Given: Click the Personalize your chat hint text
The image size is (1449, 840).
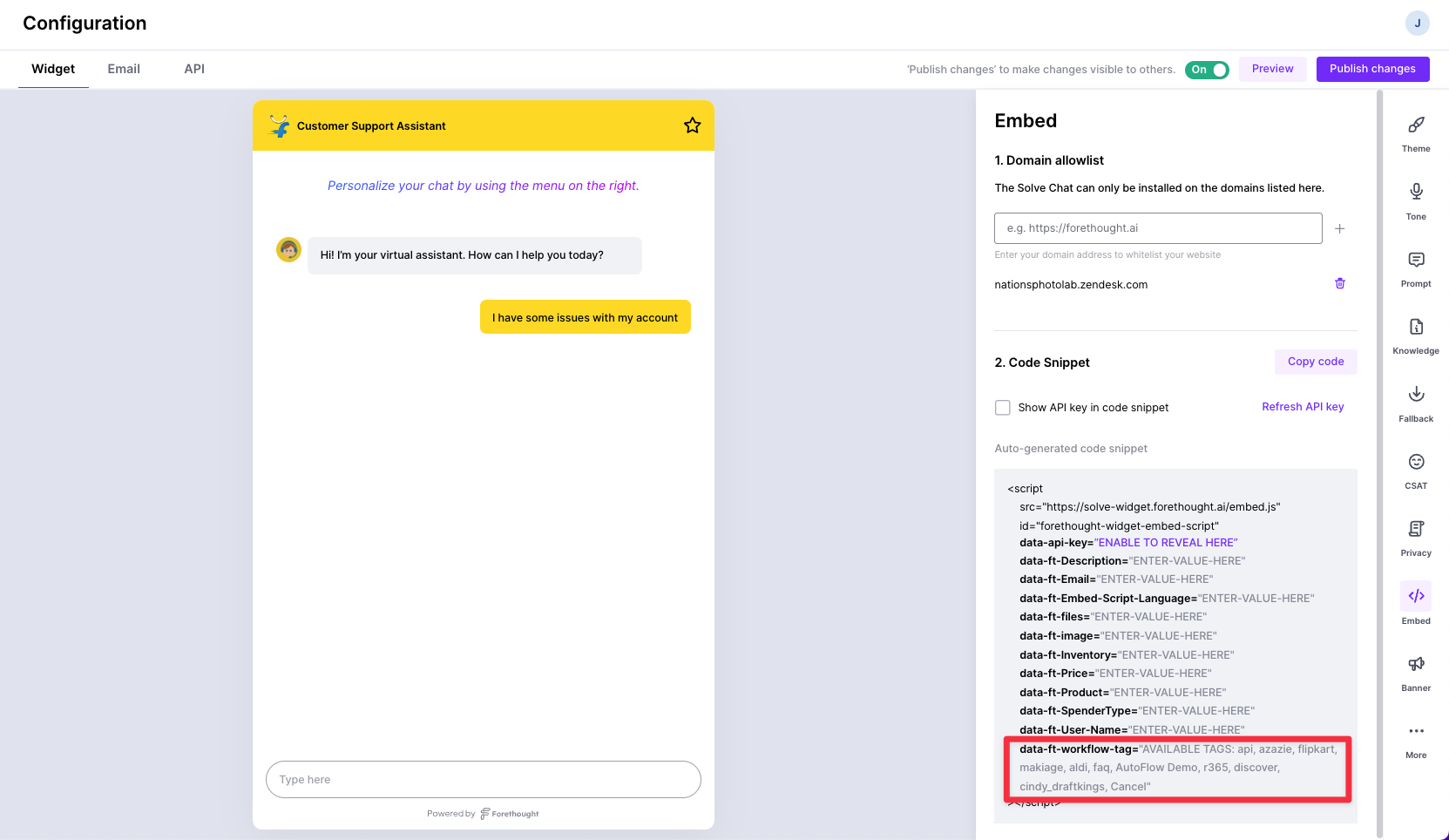Looking at the screenshot, I should pos(484,186).
